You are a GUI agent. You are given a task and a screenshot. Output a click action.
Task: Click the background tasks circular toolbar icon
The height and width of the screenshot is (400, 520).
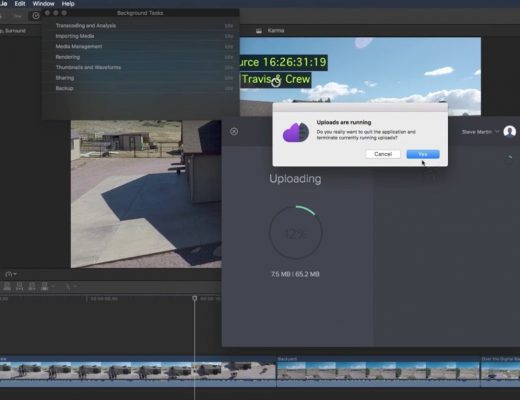point(36,15)
